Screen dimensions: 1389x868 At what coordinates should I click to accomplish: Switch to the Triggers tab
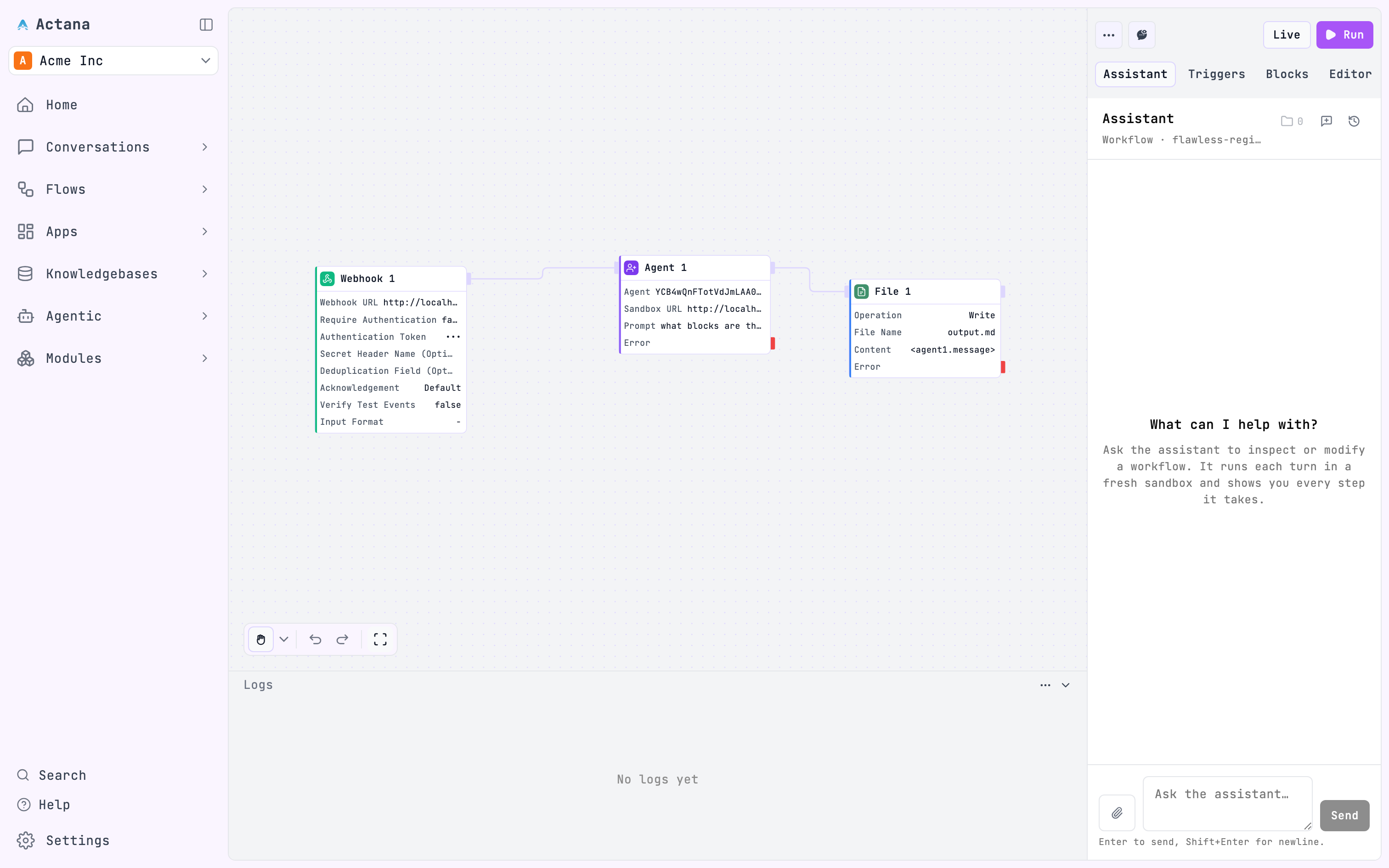[x=1216, y=74]
